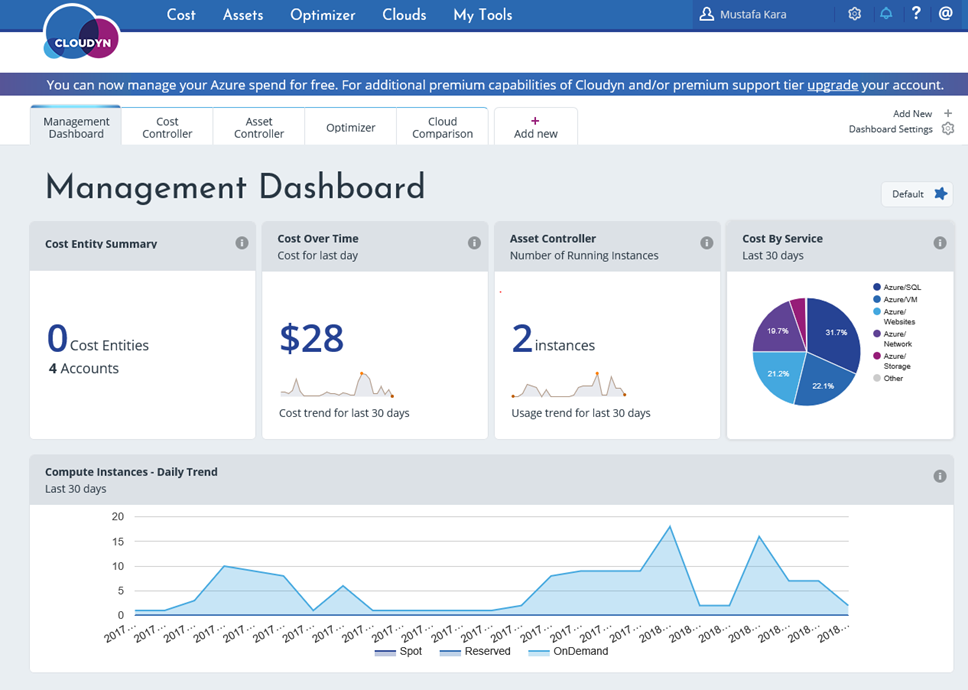Click the 2 instances value
This screenshot has height=690, width=968.
point(553,339)
